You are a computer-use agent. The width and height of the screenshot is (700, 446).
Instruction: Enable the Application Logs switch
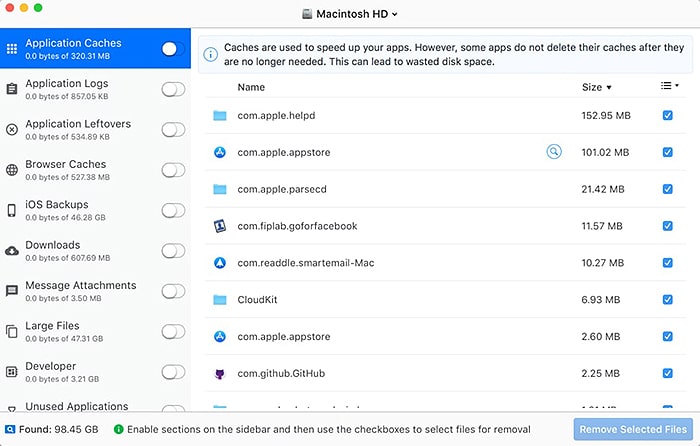173,89
